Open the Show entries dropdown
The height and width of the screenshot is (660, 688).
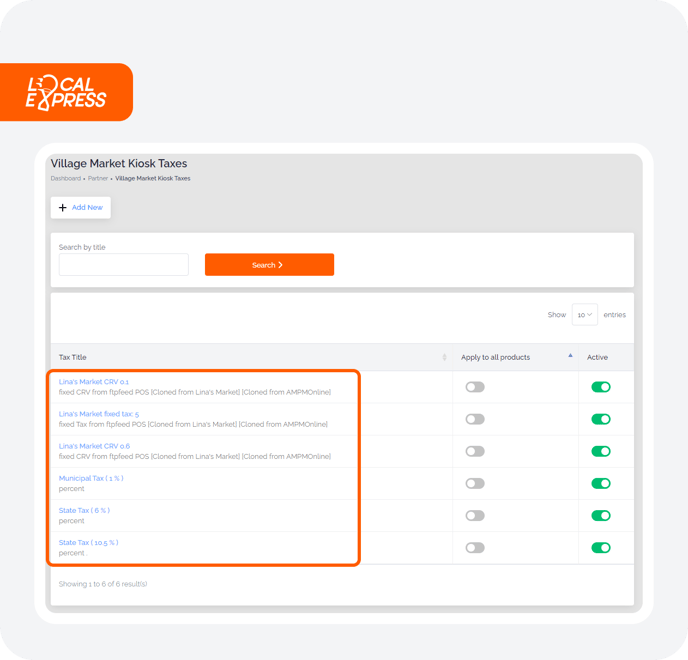pos(584,315)
